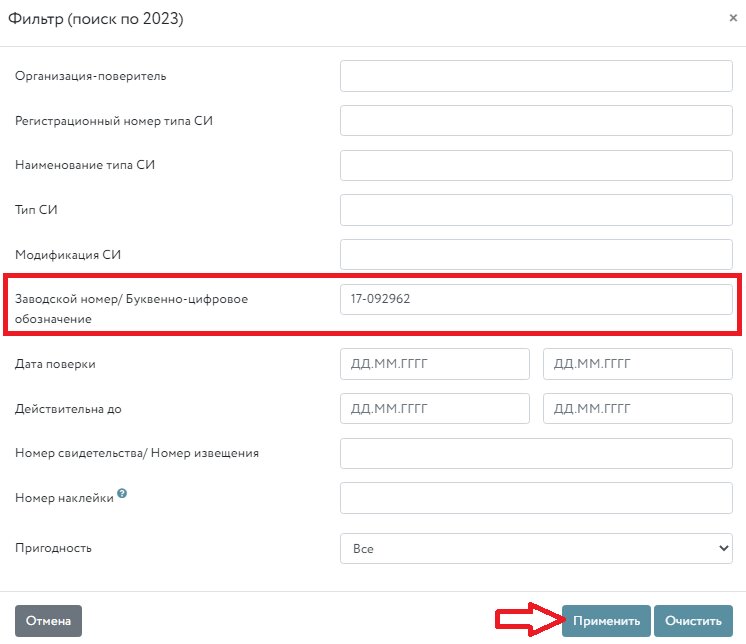The width and height of the screenshot is (746, 644).
Task: Click the help icon next to Номер наклейки
Action: (122, 493)
